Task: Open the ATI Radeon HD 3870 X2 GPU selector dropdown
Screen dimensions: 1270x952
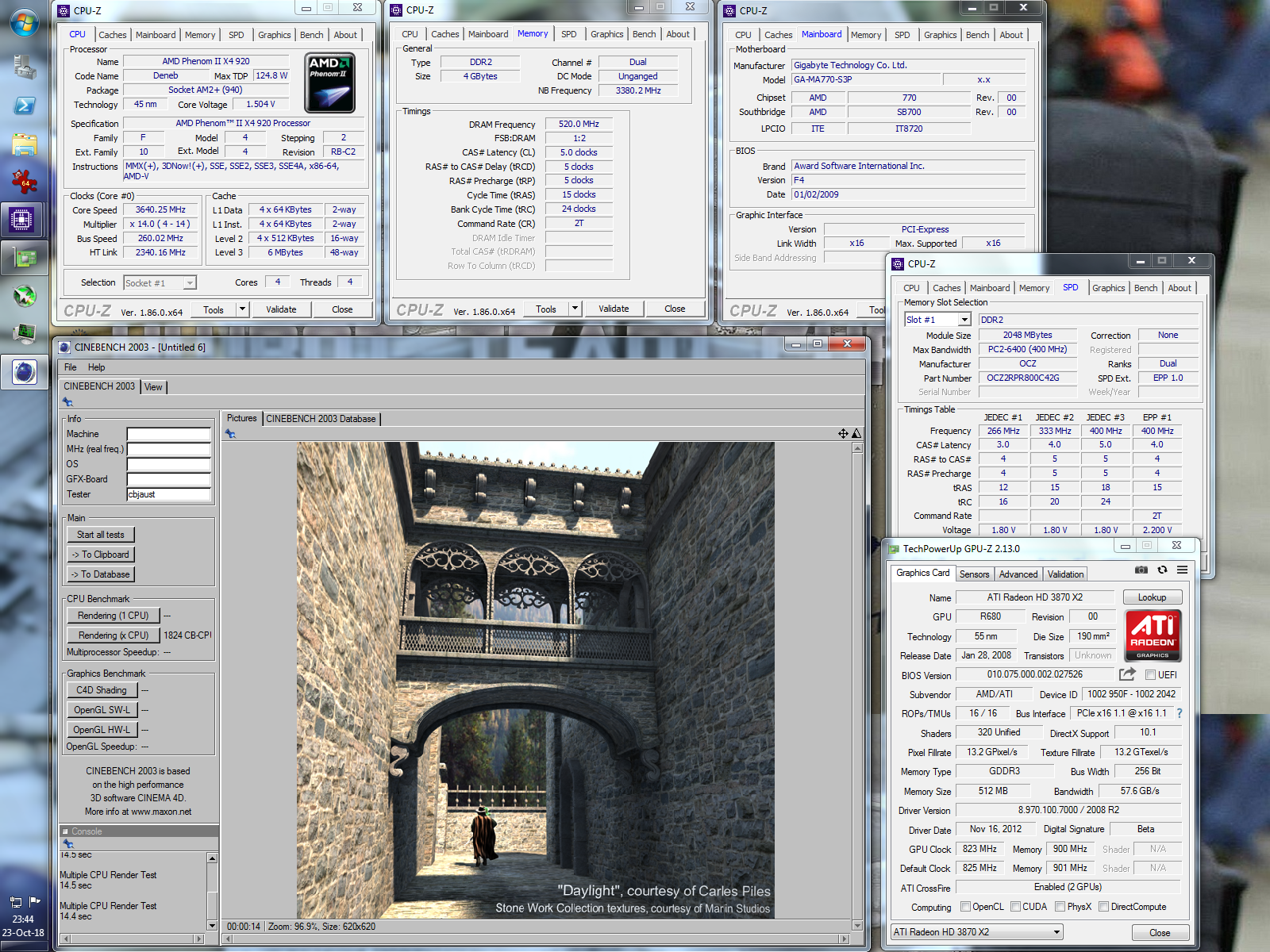Action: (977, 932)
